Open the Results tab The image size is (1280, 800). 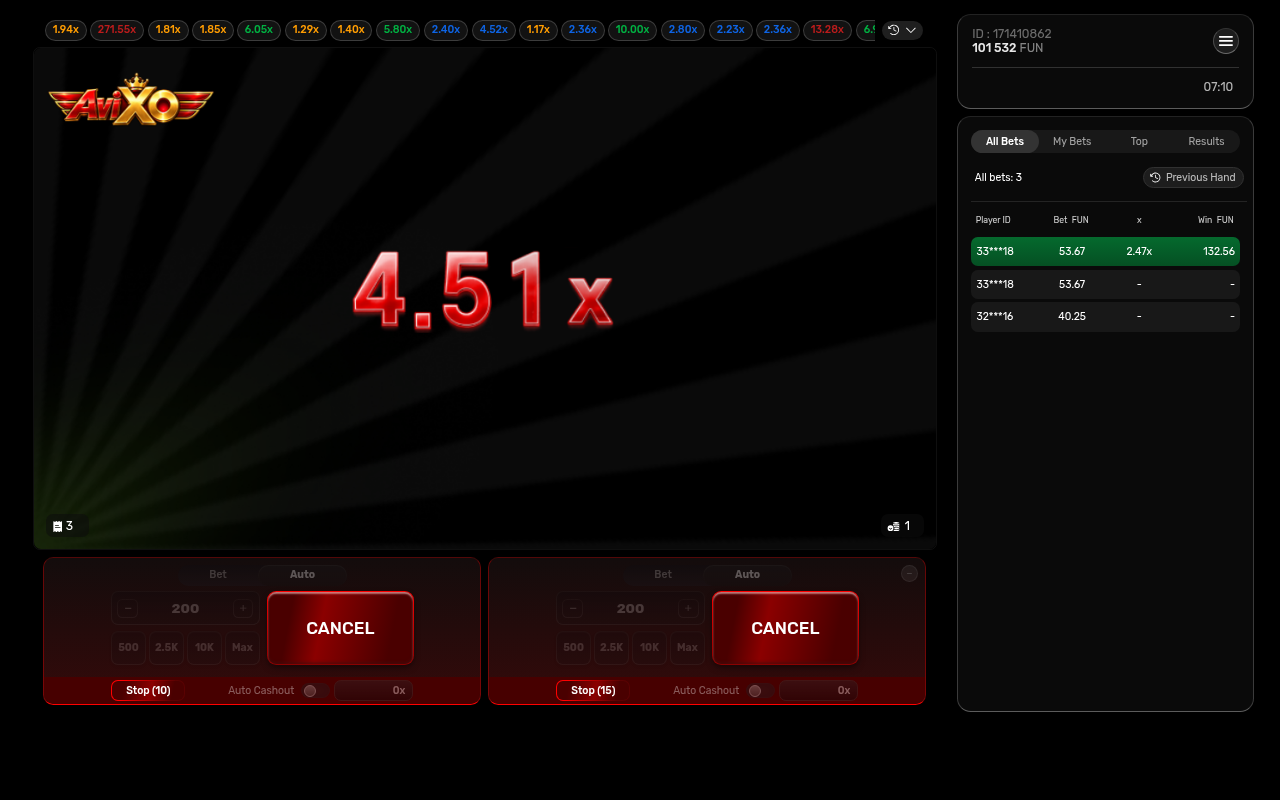tap(1206, 142)
